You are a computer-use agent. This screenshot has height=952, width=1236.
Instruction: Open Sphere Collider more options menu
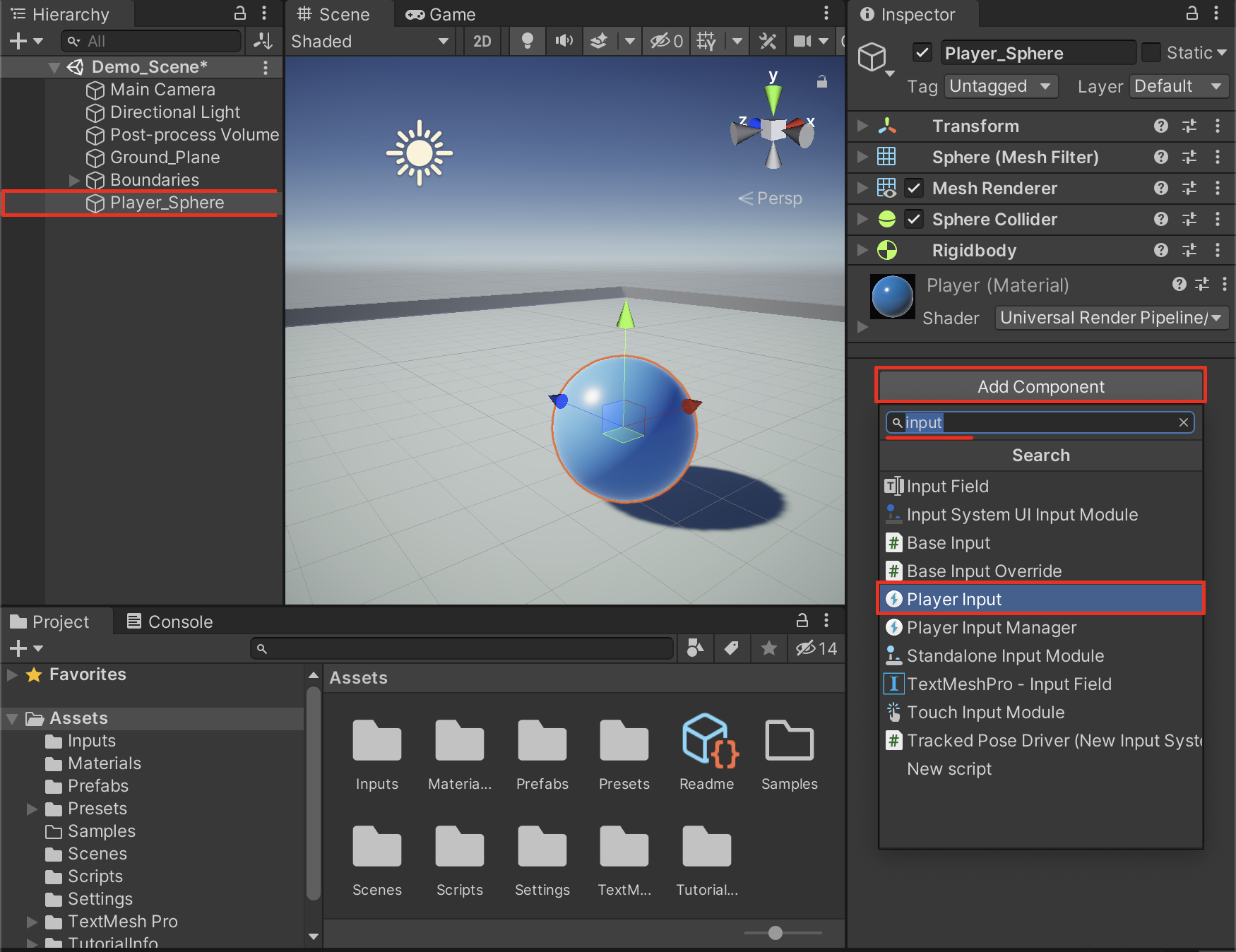(x=1218, y=219)
